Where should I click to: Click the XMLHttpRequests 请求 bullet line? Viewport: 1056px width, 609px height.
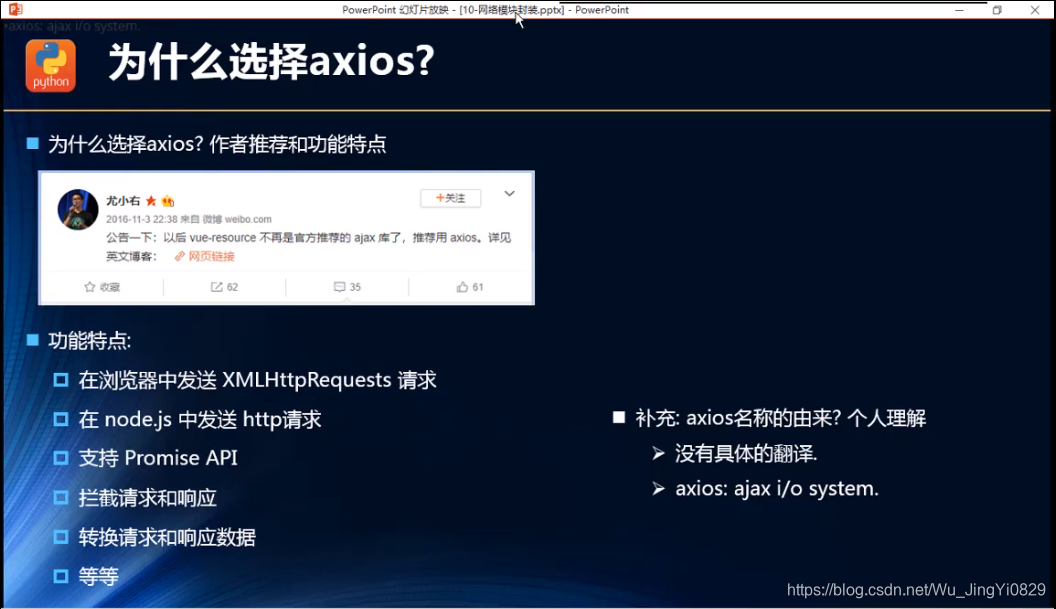coord(257,380)
